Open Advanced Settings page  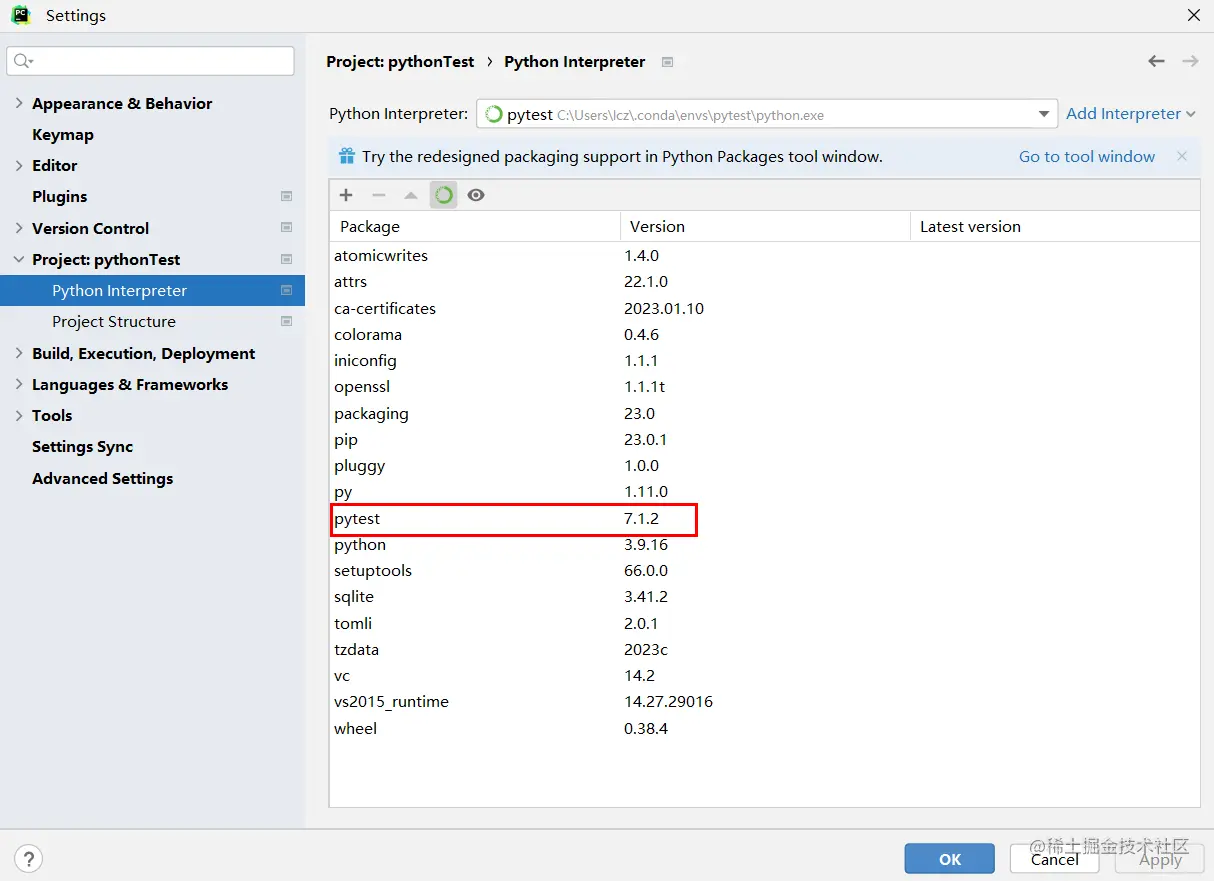[x=102, y=478]
